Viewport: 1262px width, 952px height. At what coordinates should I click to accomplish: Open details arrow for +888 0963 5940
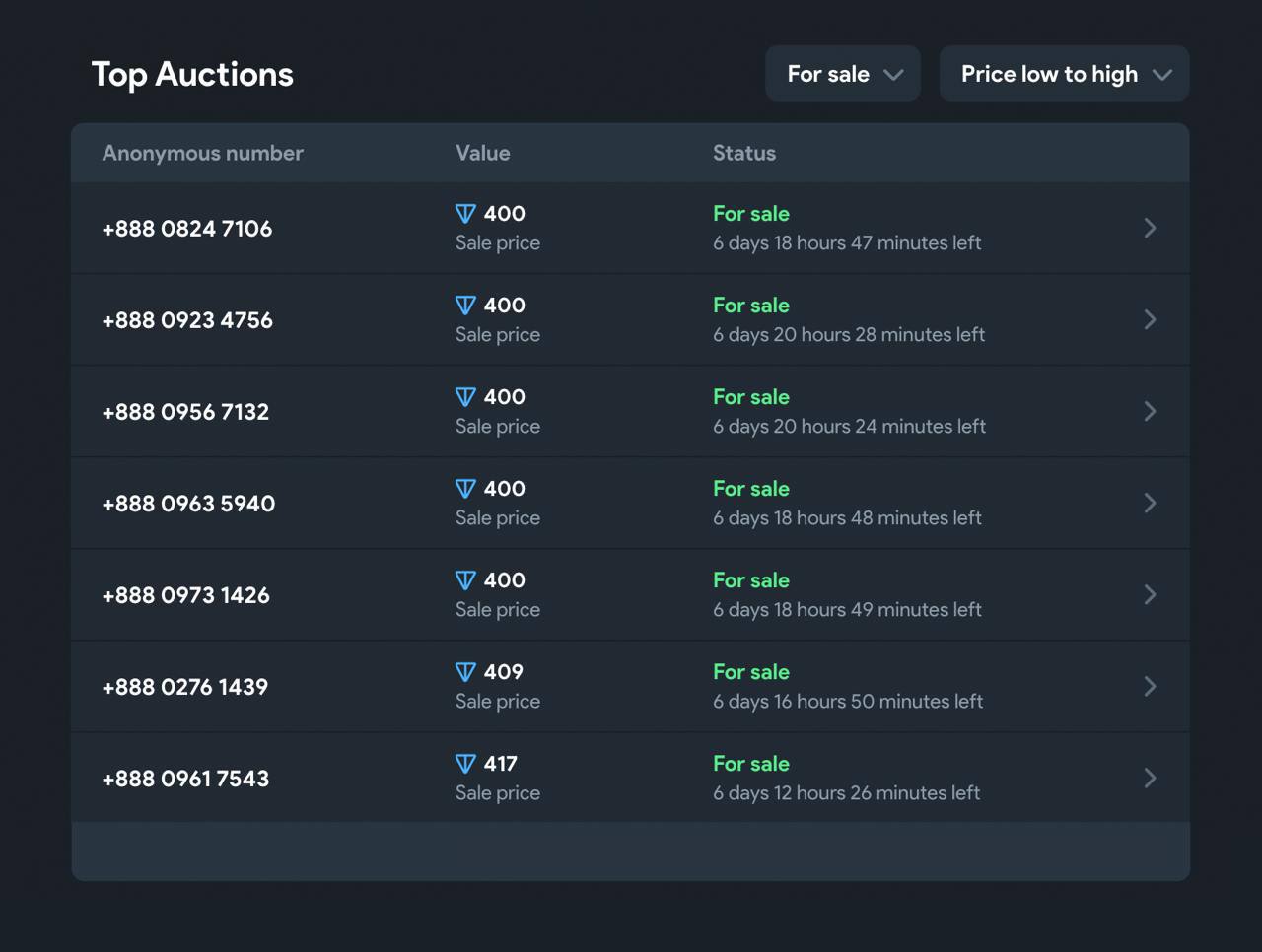pyautogui.click(x=1150, y=503)
